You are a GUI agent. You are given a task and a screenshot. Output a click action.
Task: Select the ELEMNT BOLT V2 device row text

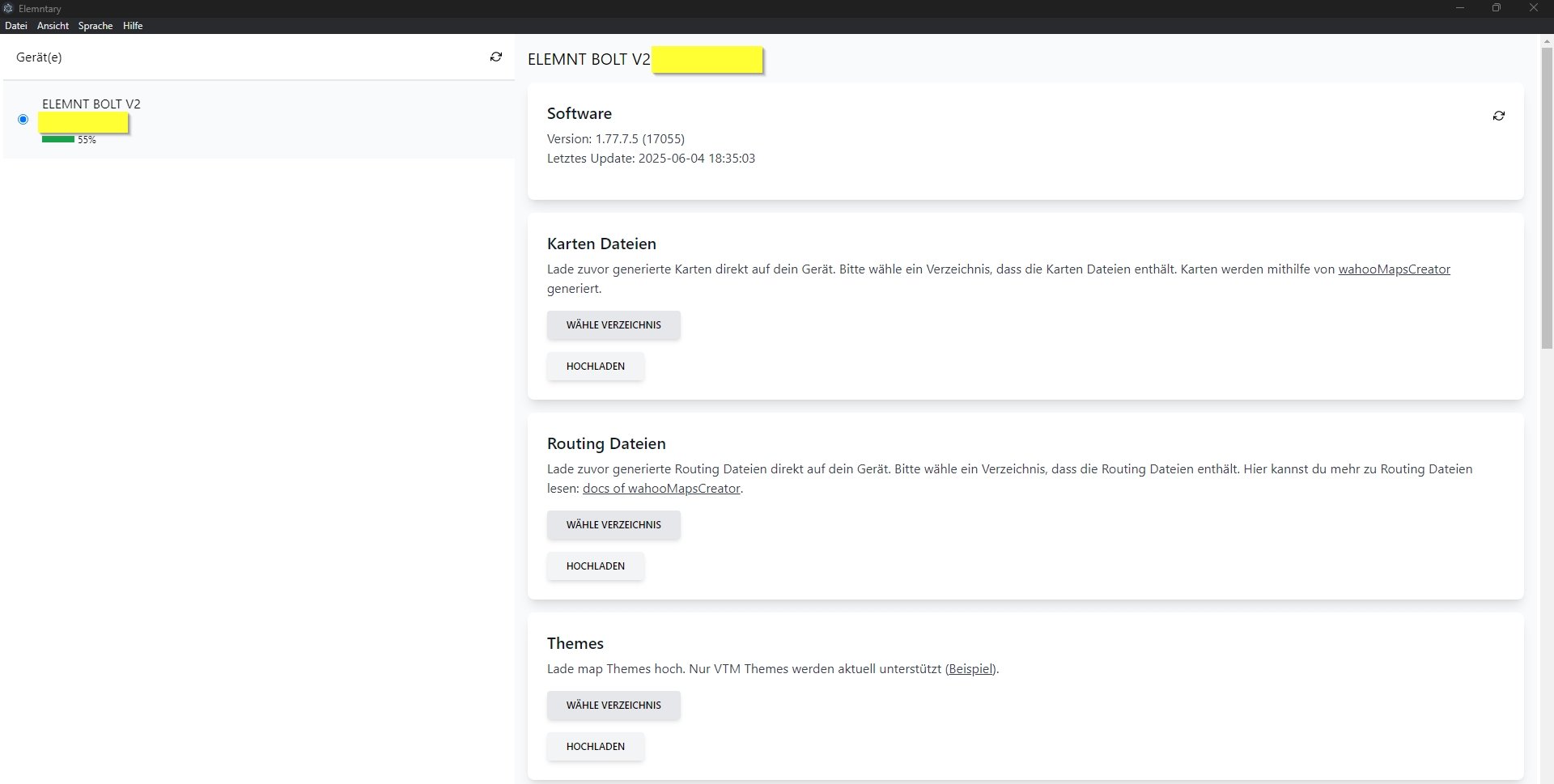[x=91, y=104]
